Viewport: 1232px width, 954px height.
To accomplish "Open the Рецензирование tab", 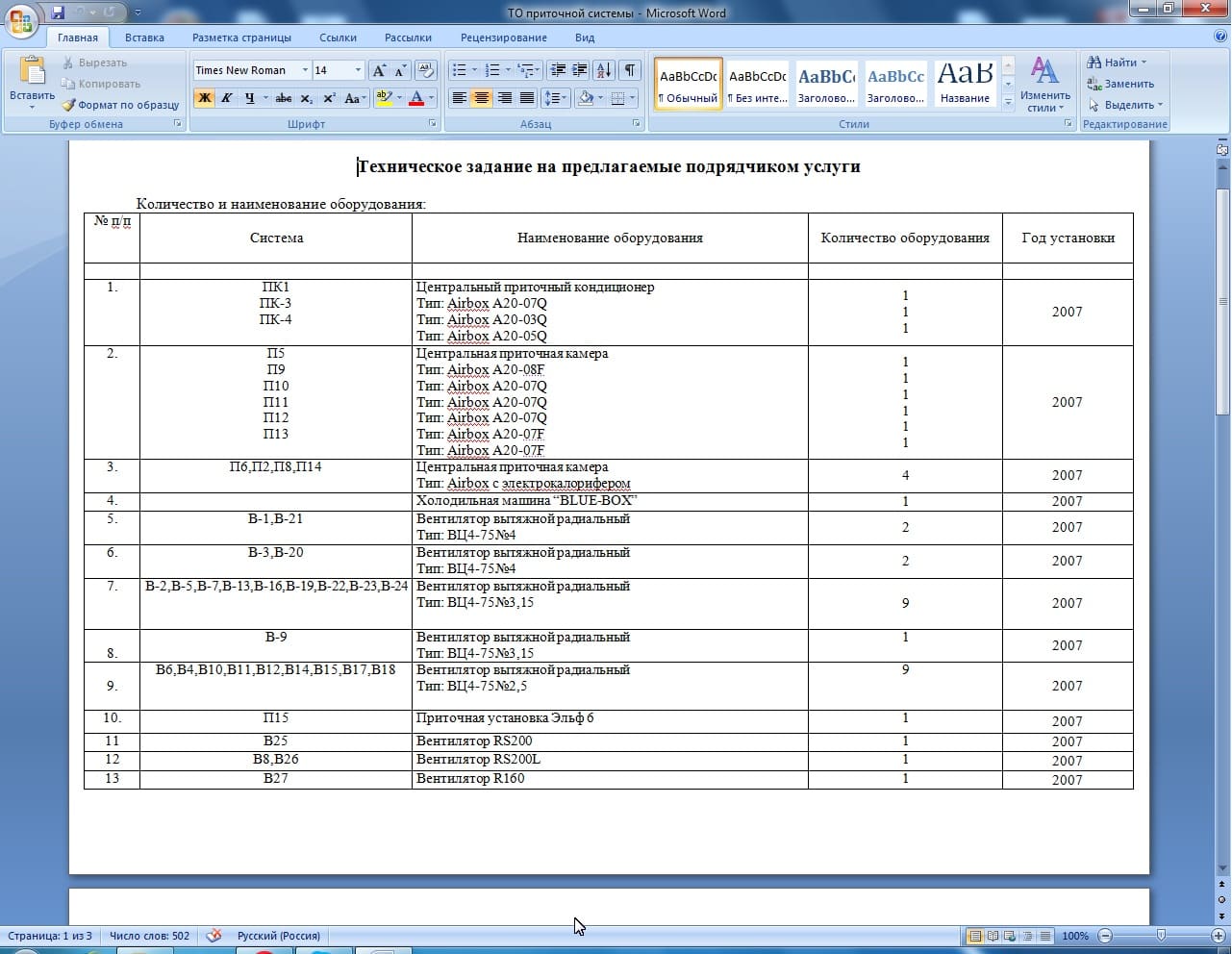I will (x=503, y=38).
